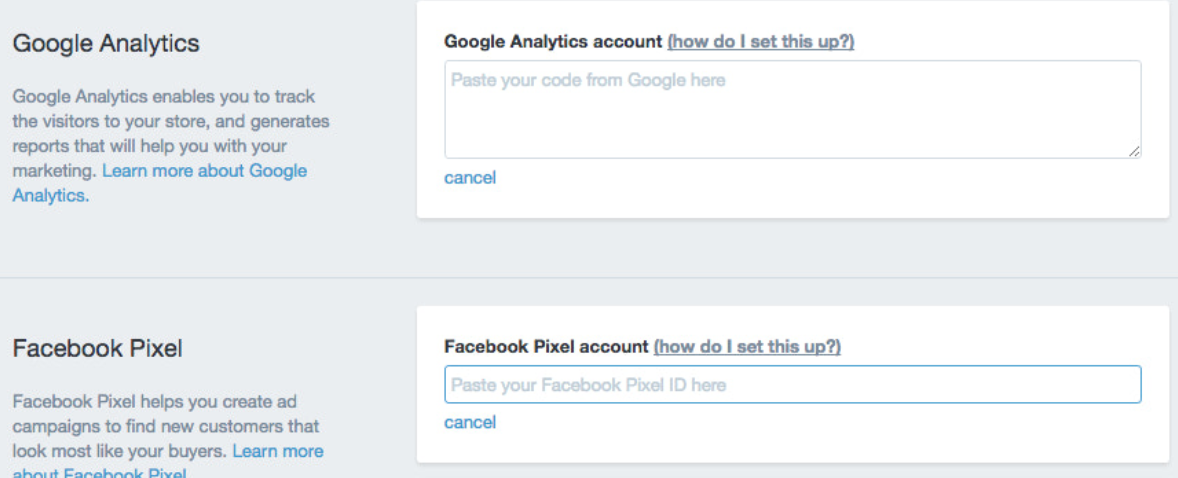The height and width of the screenshot is (478, 1178).
Task: Click "Paste your Facebook Pixel ID here" placeholder
Action: click(588, 385)
